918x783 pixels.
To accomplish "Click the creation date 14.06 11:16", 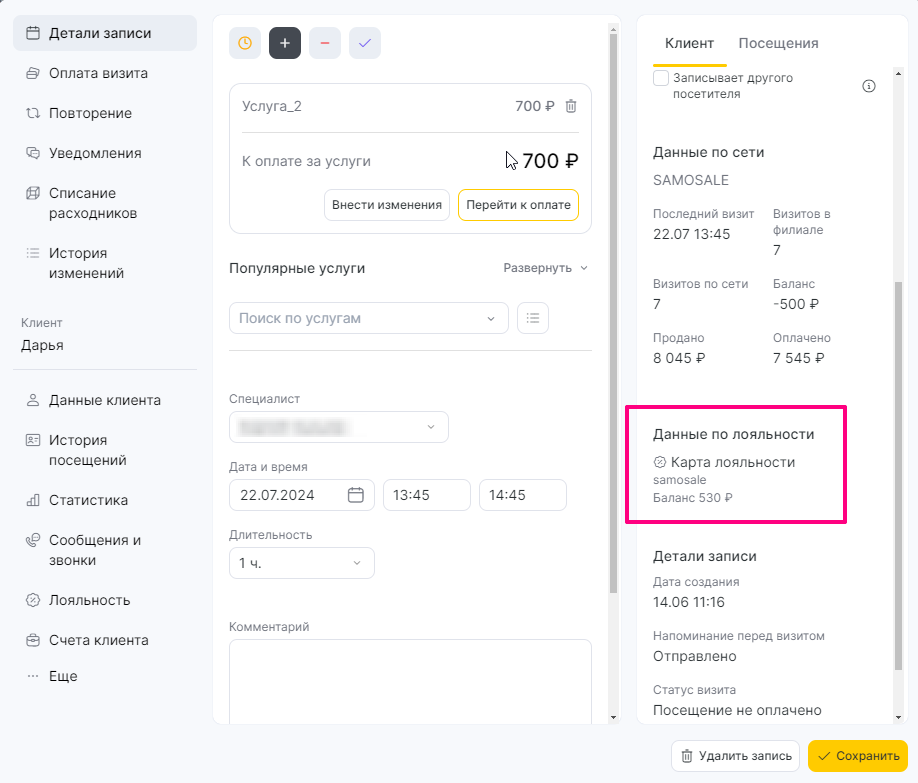I will pos(688,602).
